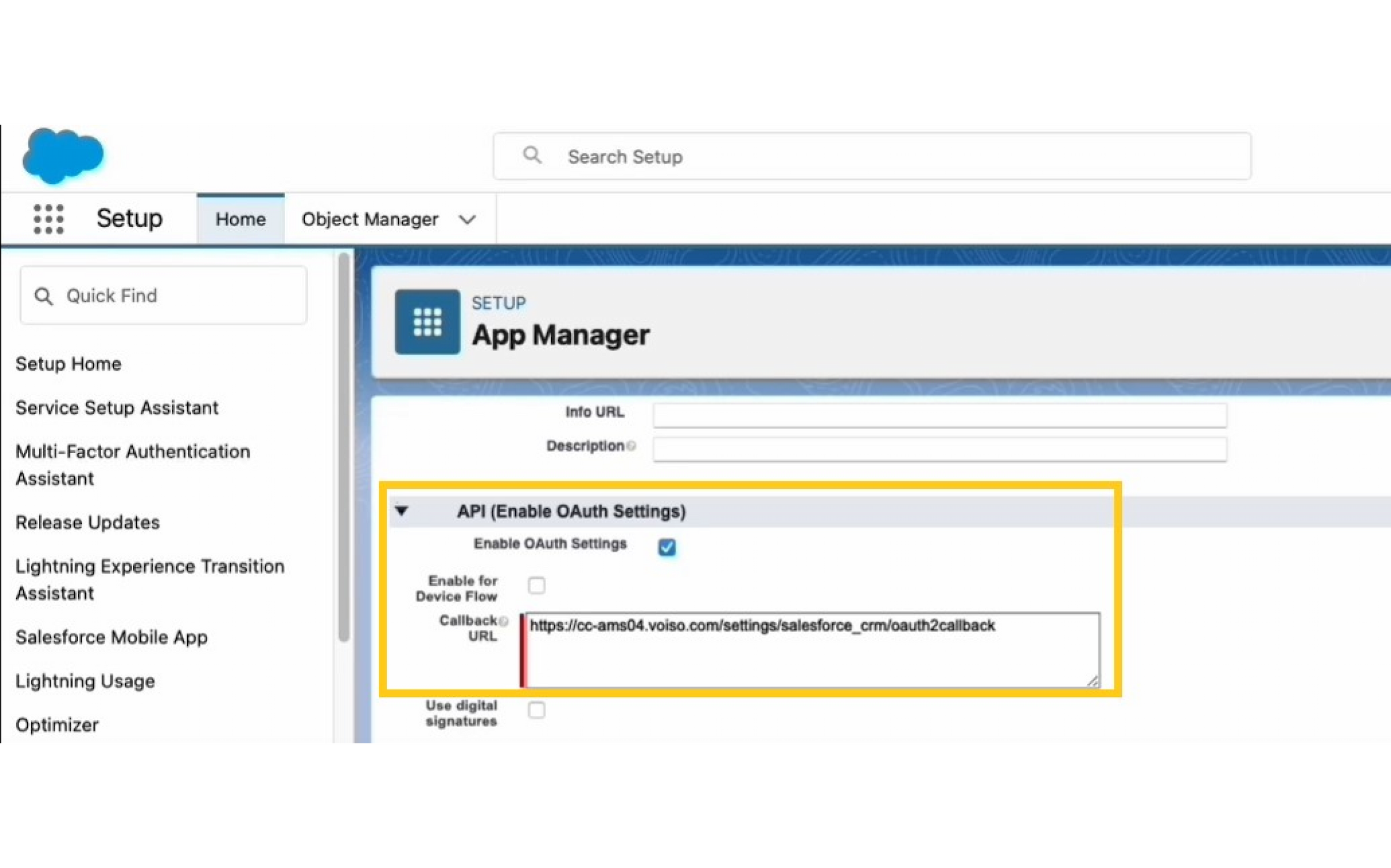Toggle the Enable for Device Flow checkbox
1391x868 pixels.
click(x=535, y=585)
